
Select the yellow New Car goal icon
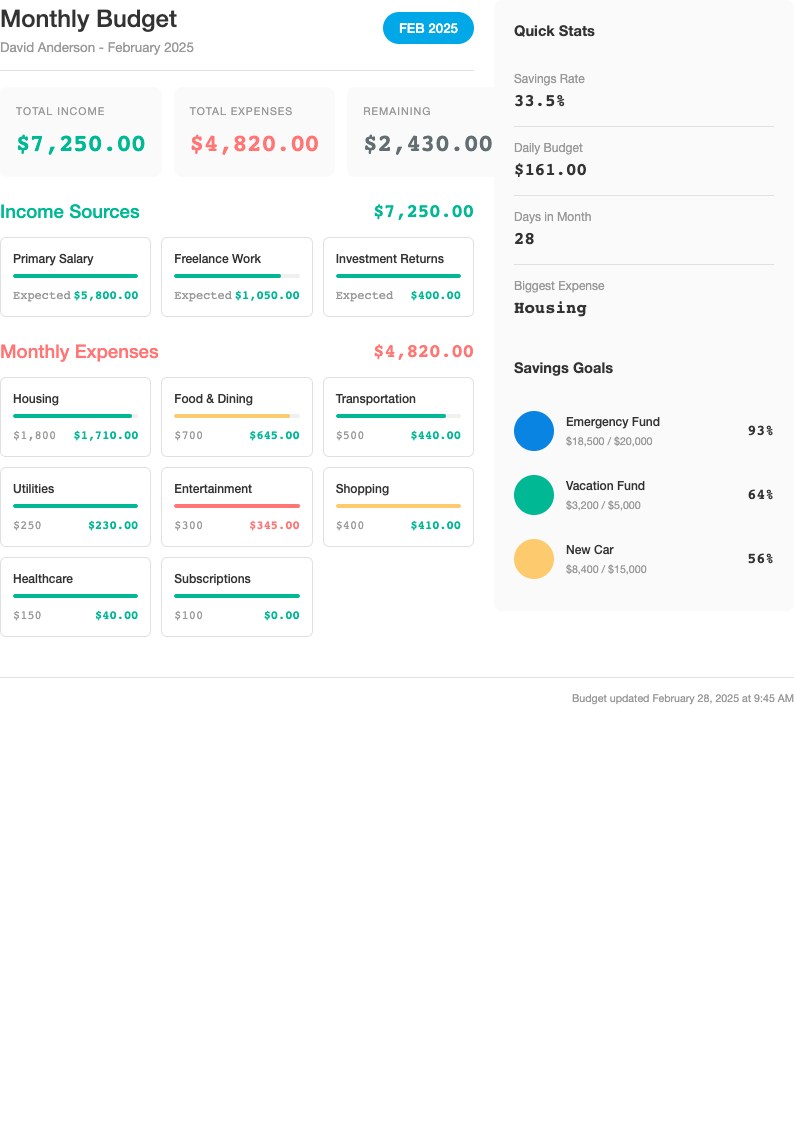534,559
